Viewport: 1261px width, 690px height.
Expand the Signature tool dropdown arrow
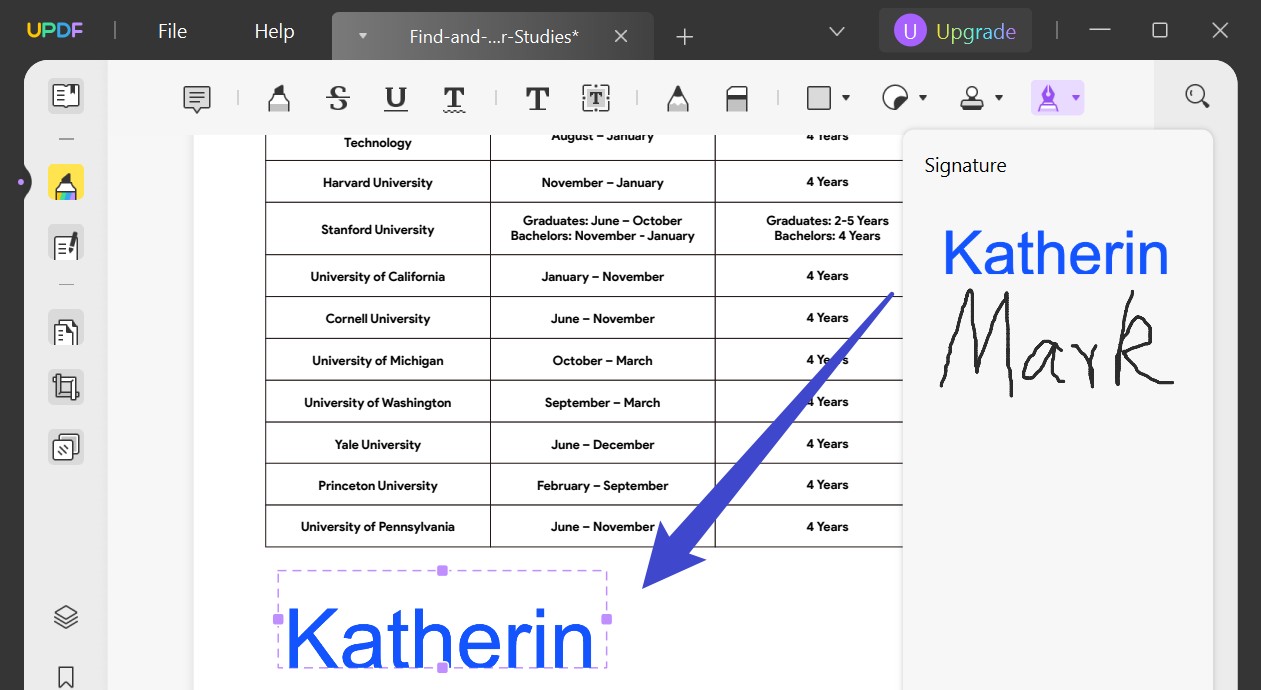click(x=1075, y=97)
